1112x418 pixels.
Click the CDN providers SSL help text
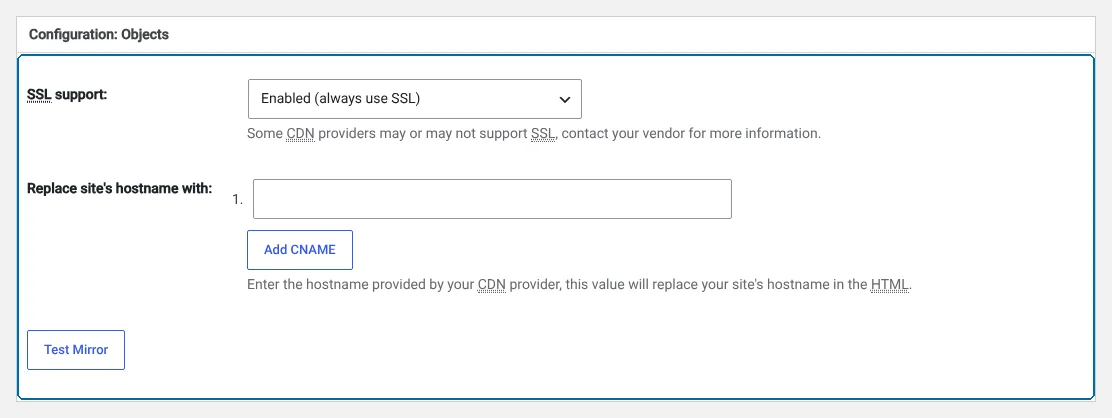pos(534,133)
